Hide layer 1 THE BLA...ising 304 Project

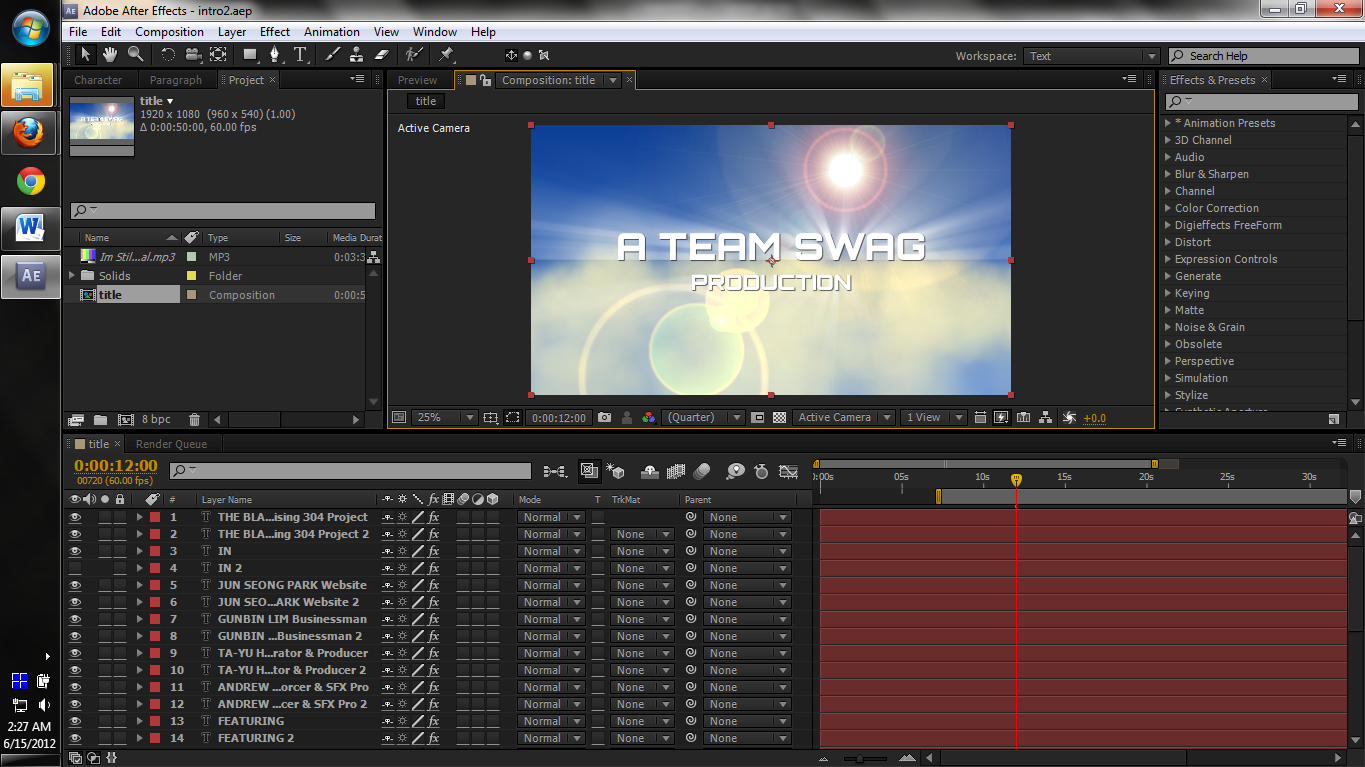(x=75, y=517)
